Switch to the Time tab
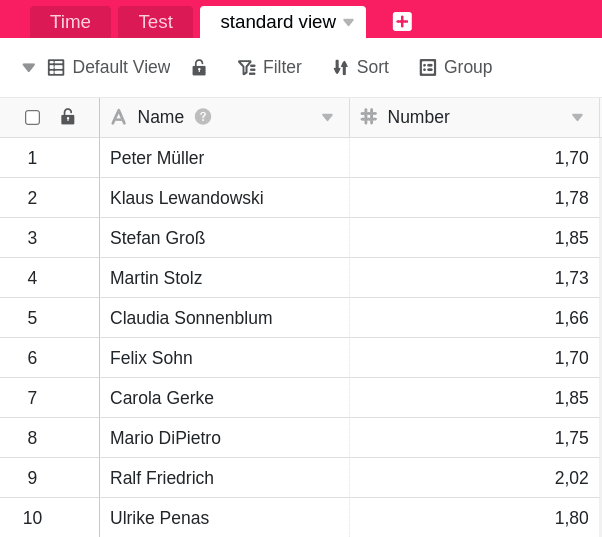The image size is (602, 537). coord(70,22)
